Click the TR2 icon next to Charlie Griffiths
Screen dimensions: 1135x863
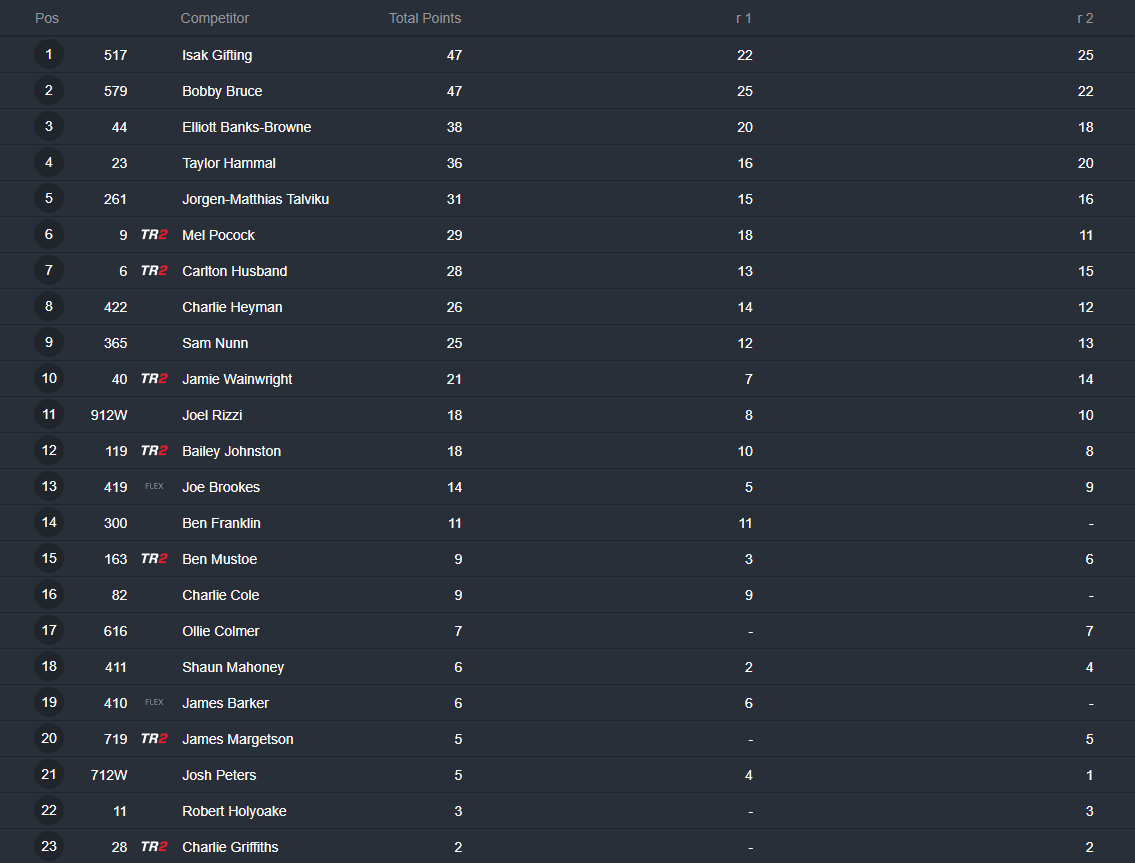point(154,846)
